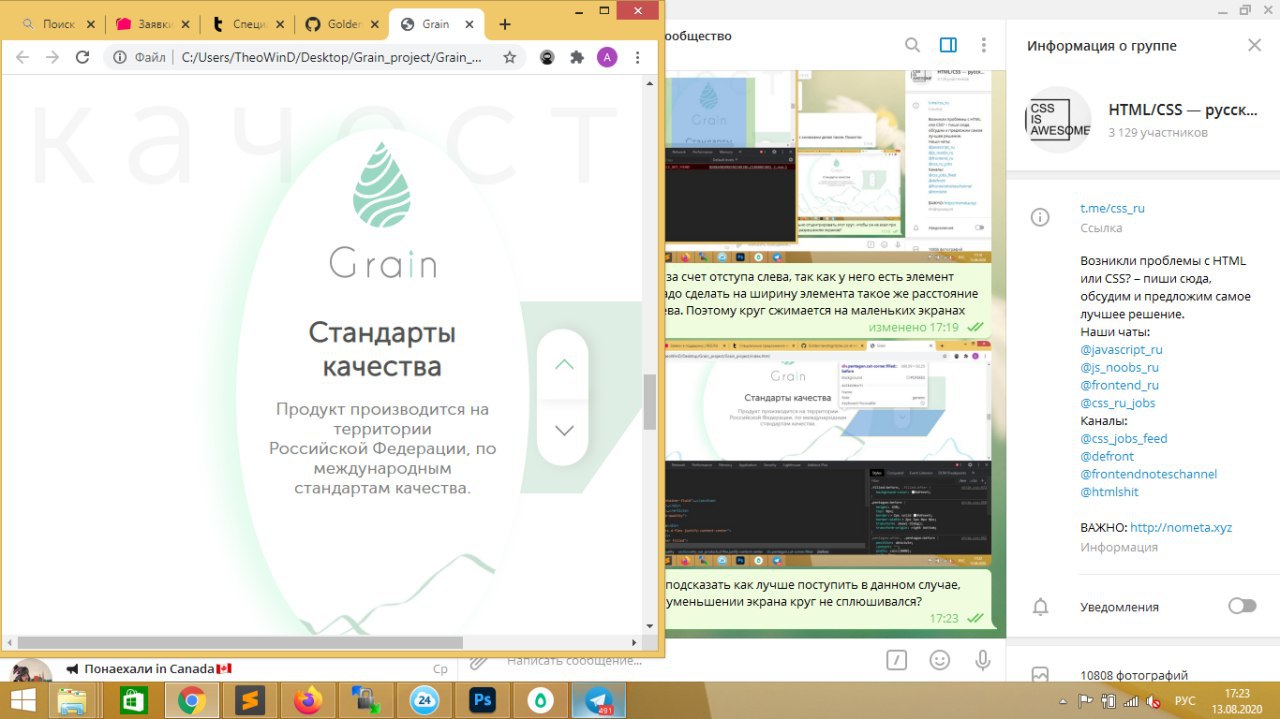Switch to the Специ browser tab

point(245,24)
